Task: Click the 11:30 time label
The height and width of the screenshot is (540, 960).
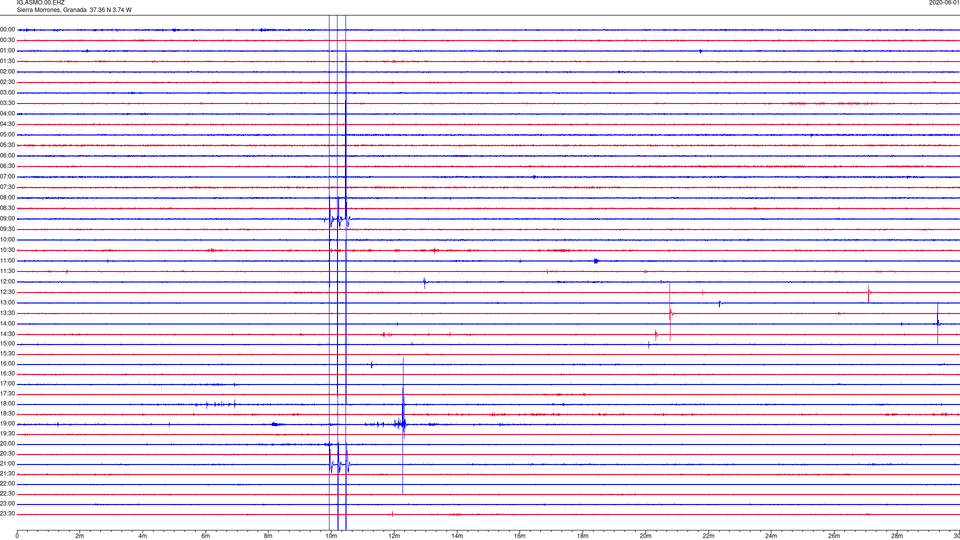Action: pyautogui.click(x=7, y=271)
